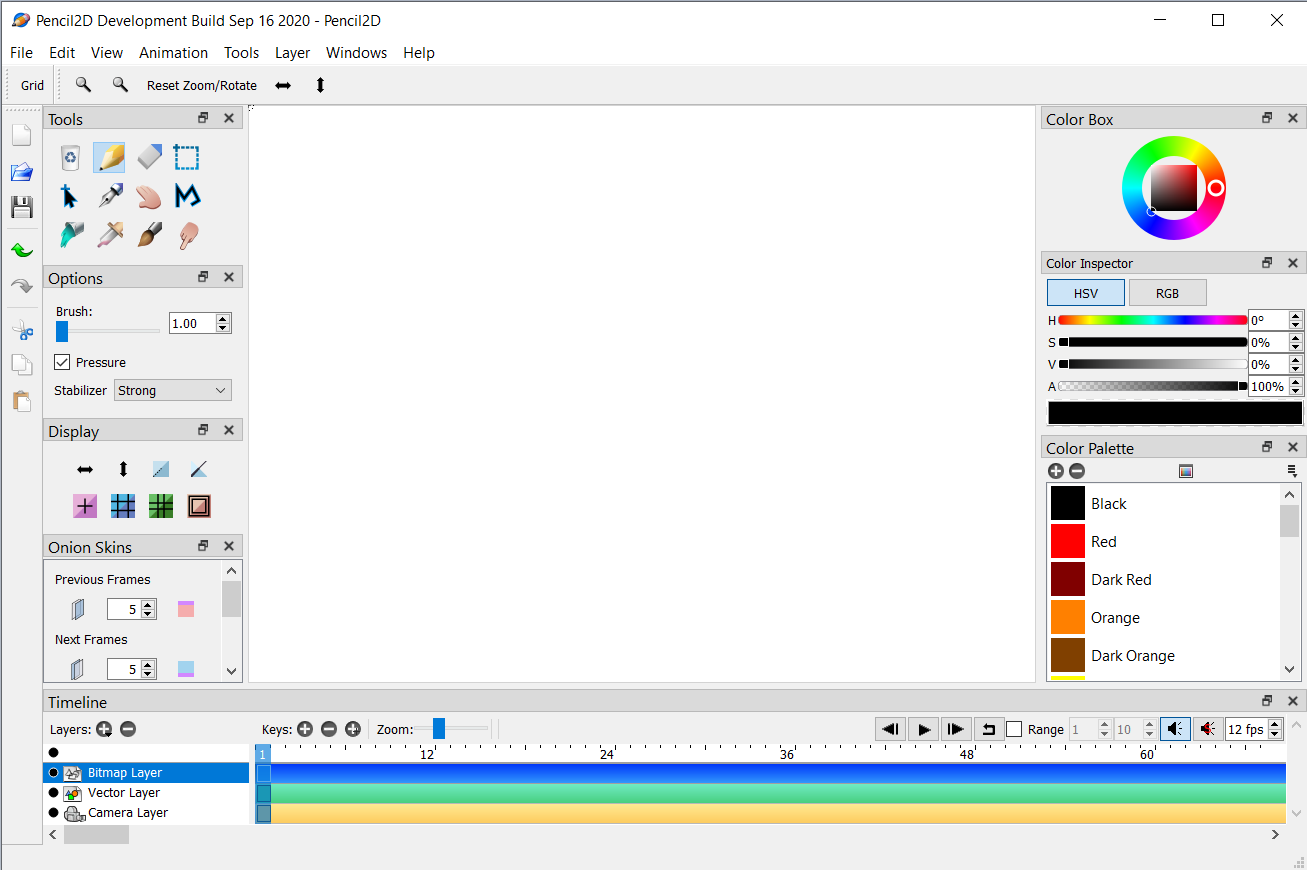Toggle Camera Layer visibility dot
Image resolution: width=1307 pixels, height=870 pixels.
click(x=54, y=812)
